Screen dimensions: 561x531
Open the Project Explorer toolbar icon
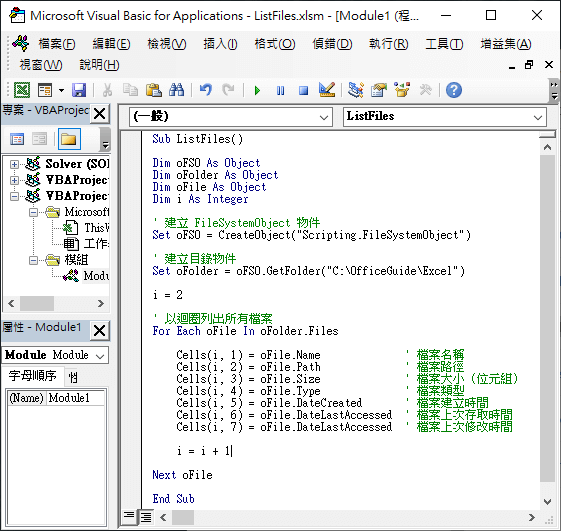pos(356,90)
